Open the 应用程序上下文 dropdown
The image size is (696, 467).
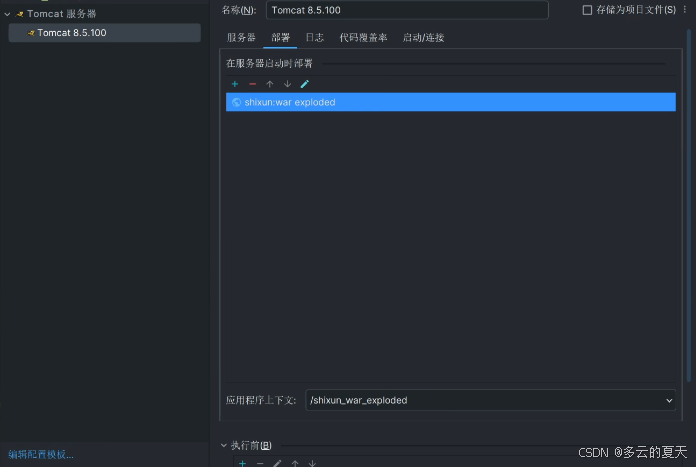click(x=669, y=400)
